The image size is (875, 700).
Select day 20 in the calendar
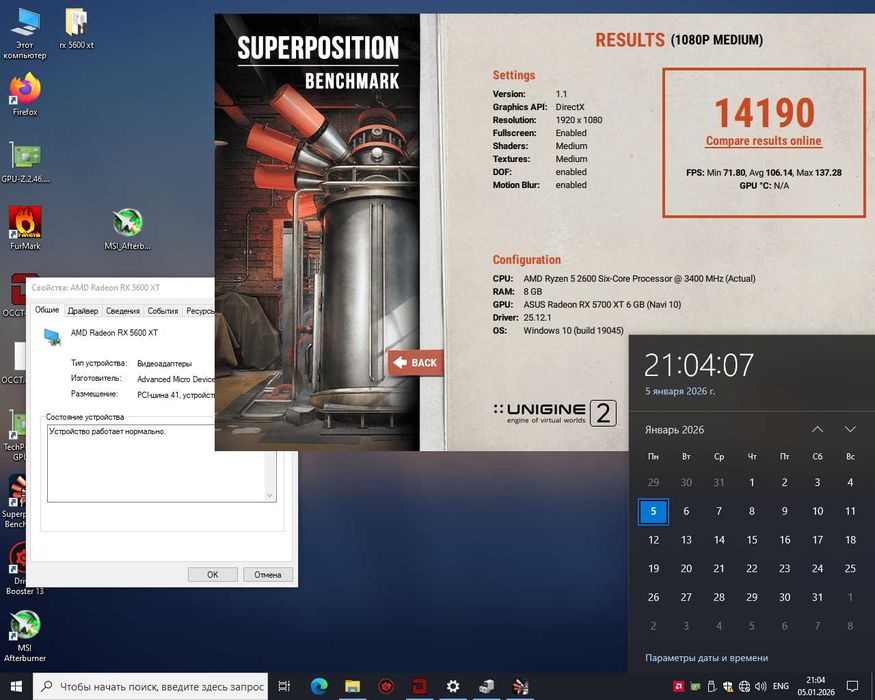pos(686,568)
